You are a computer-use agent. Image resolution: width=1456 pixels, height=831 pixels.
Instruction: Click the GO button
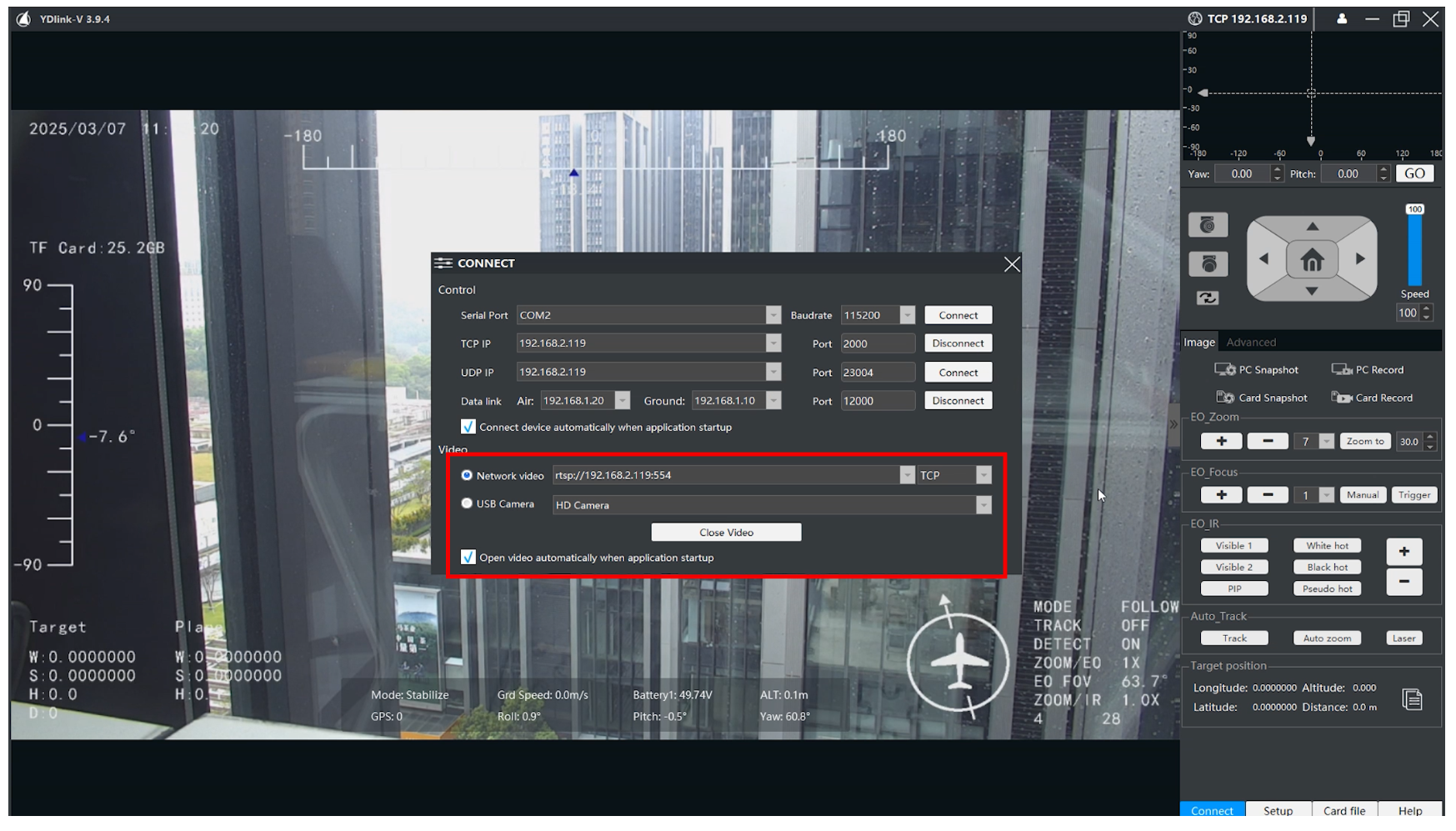(x=1414, y=173)
